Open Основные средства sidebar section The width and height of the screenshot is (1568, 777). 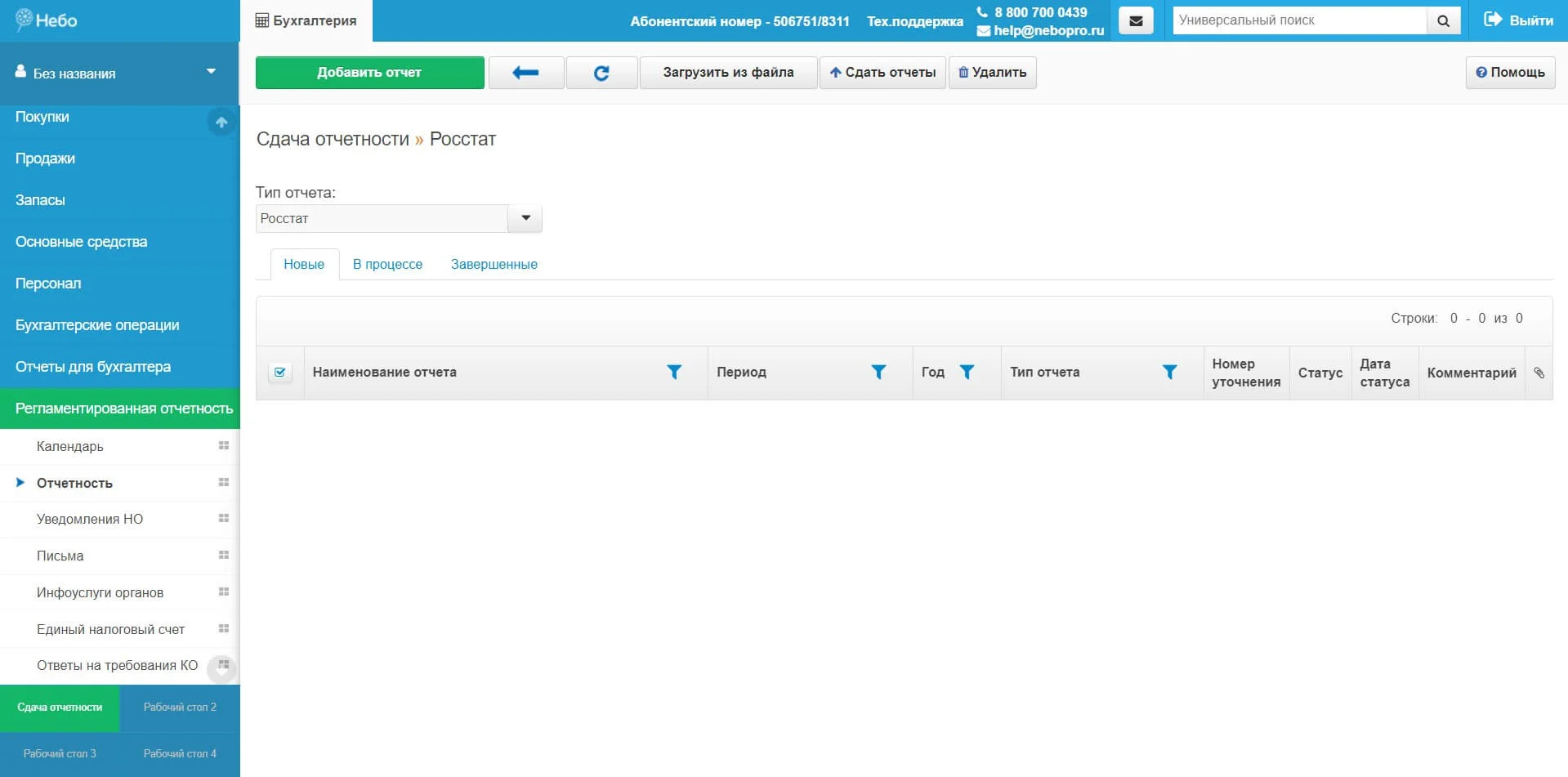coord(81,242)
